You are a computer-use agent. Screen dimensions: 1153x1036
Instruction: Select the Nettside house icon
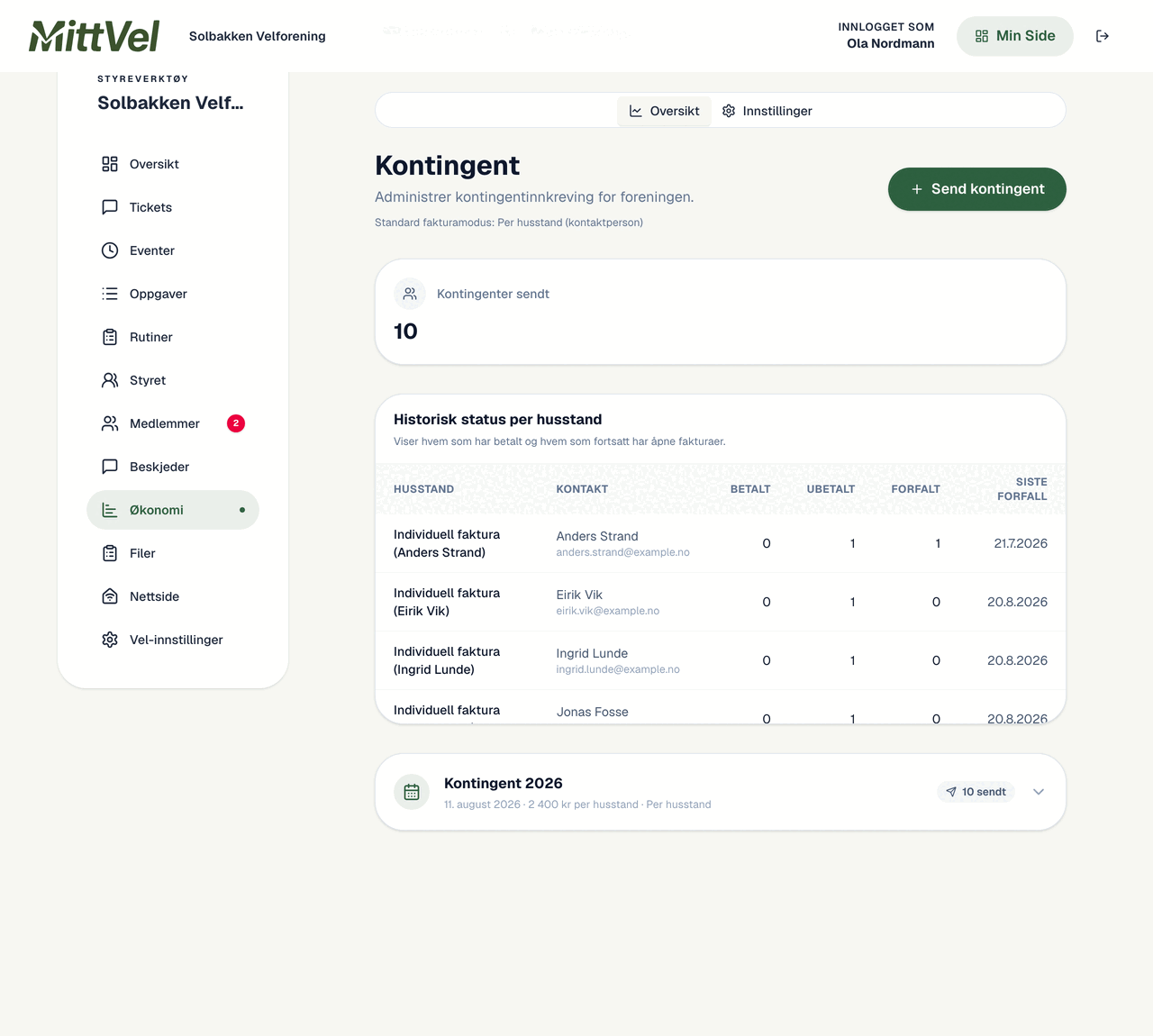tap(110, 596)
